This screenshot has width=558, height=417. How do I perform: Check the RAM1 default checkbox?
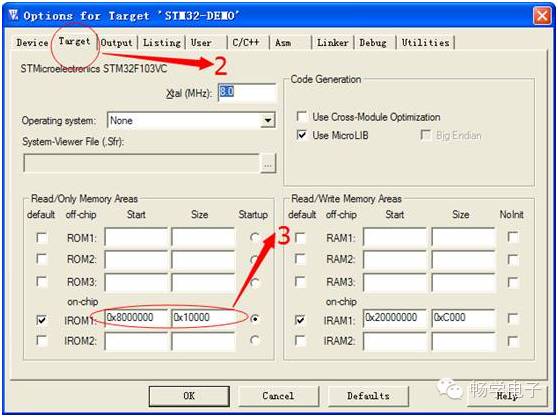click(x=300, y=238)
